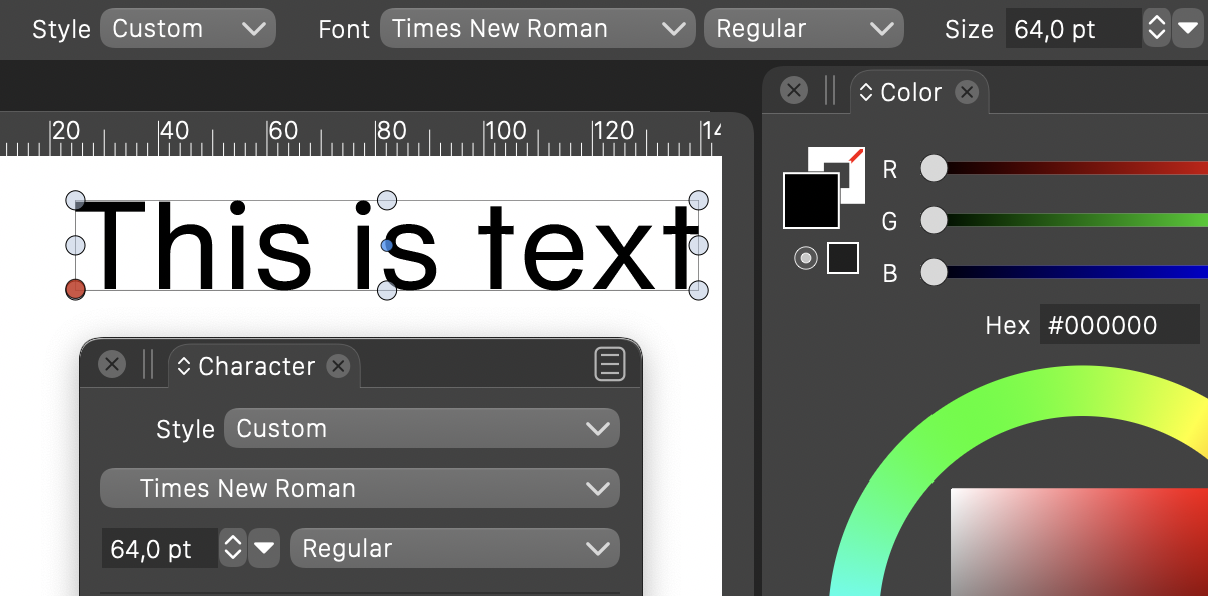1208x596 pixels.
Task: Expand the Regular font weight dropdown in toolbar
Action: pos(803,29)
